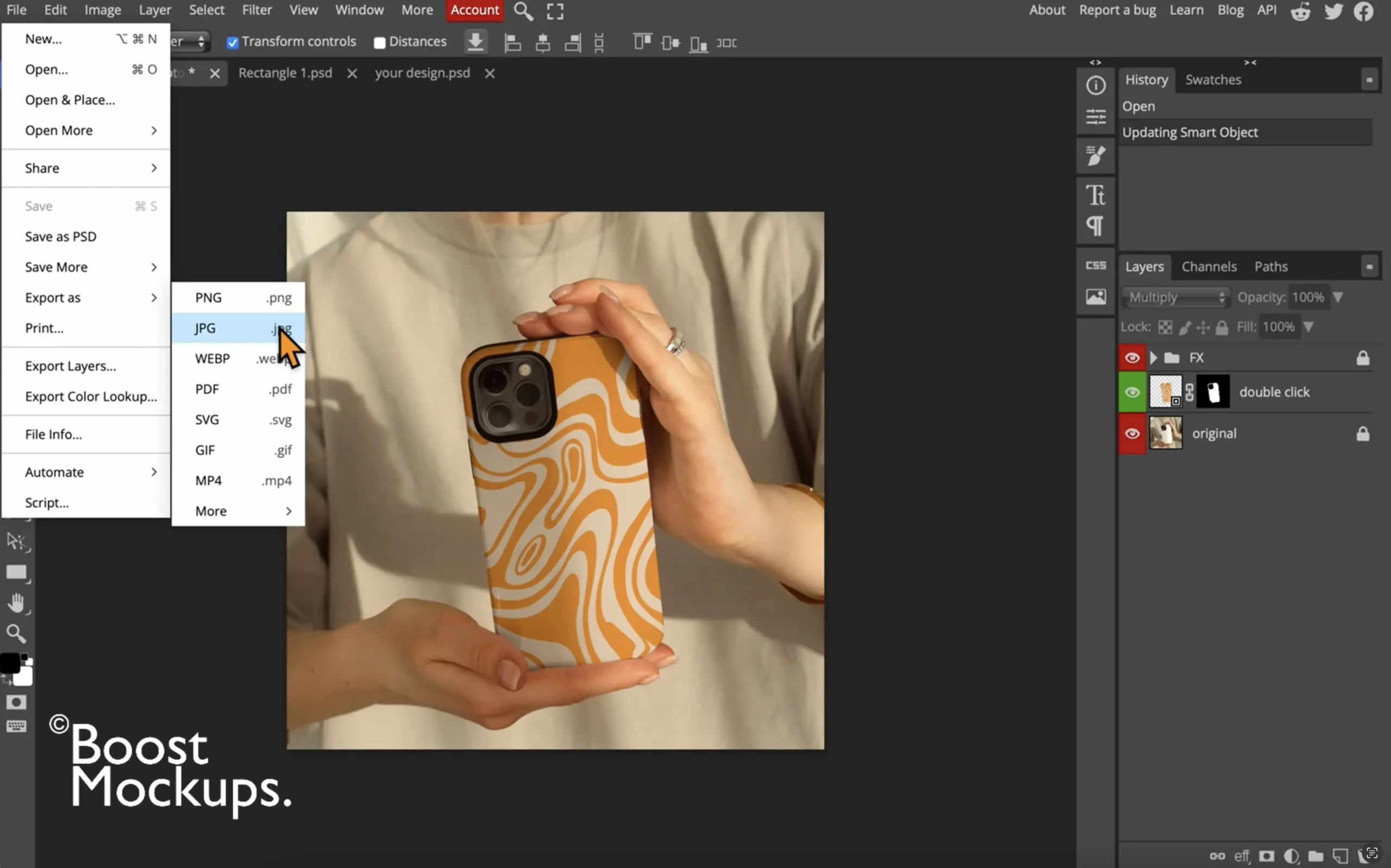Create new folder icon in Layers panel

pyautogui.click(x=1315, y=856)
